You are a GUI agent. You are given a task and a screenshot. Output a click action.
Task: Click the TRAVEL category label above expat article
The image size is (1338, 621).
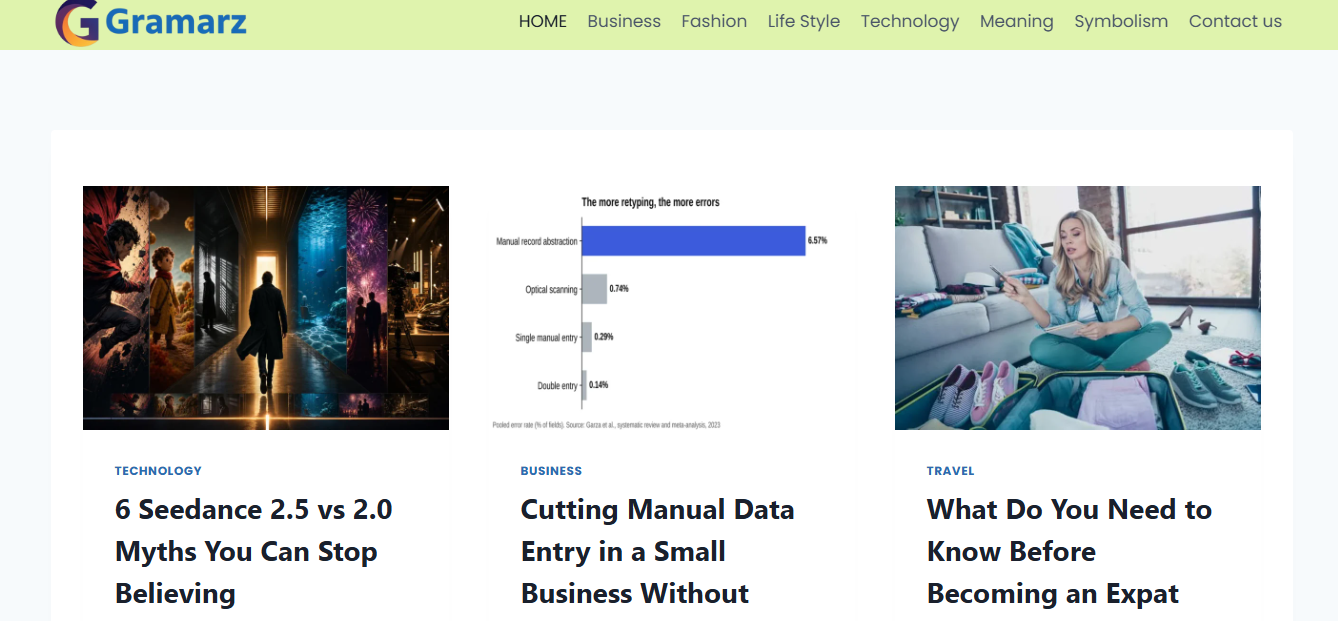[x=950, y=471]
